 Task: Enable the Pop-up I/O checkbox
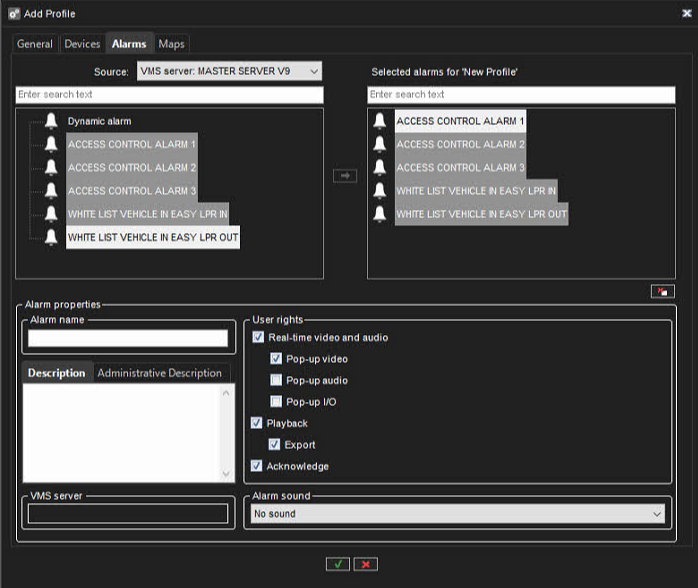click(276, 402)
